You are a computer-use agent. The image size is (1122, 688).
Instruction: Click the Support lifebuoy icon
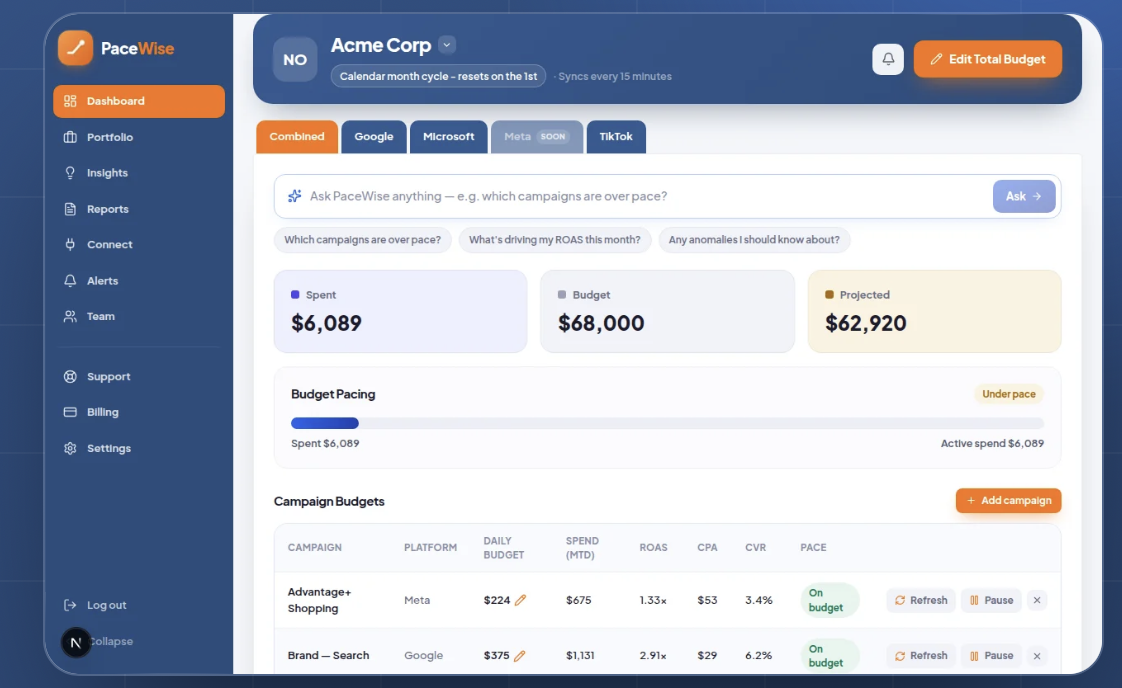click(70, 377)
